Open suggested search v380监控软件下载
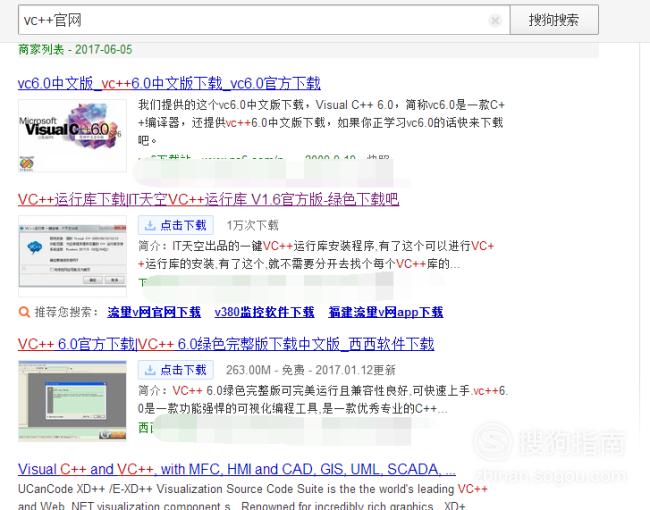This screenshot has height=510, width=650. (264, 312)
